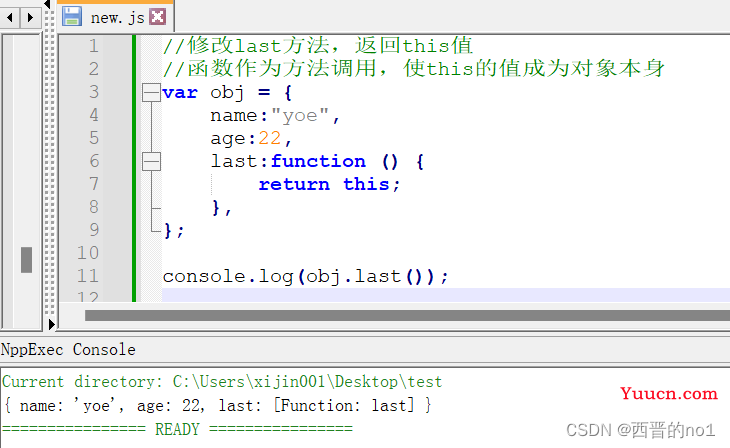This screenshot has height=448, width=730.
Task: Click the 'console.log(obj.last());' line
Action: pyautogui.click(x=305, y=277)
